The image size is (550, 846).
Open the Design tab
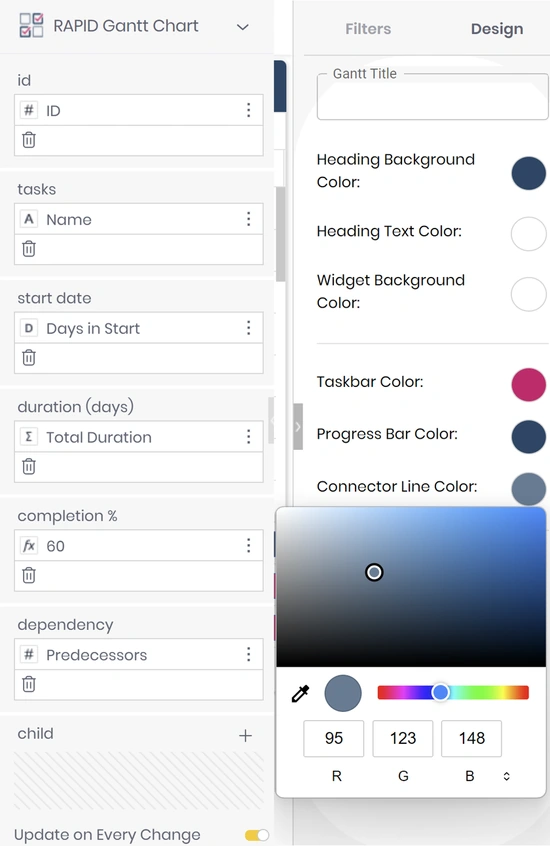click(x=497, y=29)
